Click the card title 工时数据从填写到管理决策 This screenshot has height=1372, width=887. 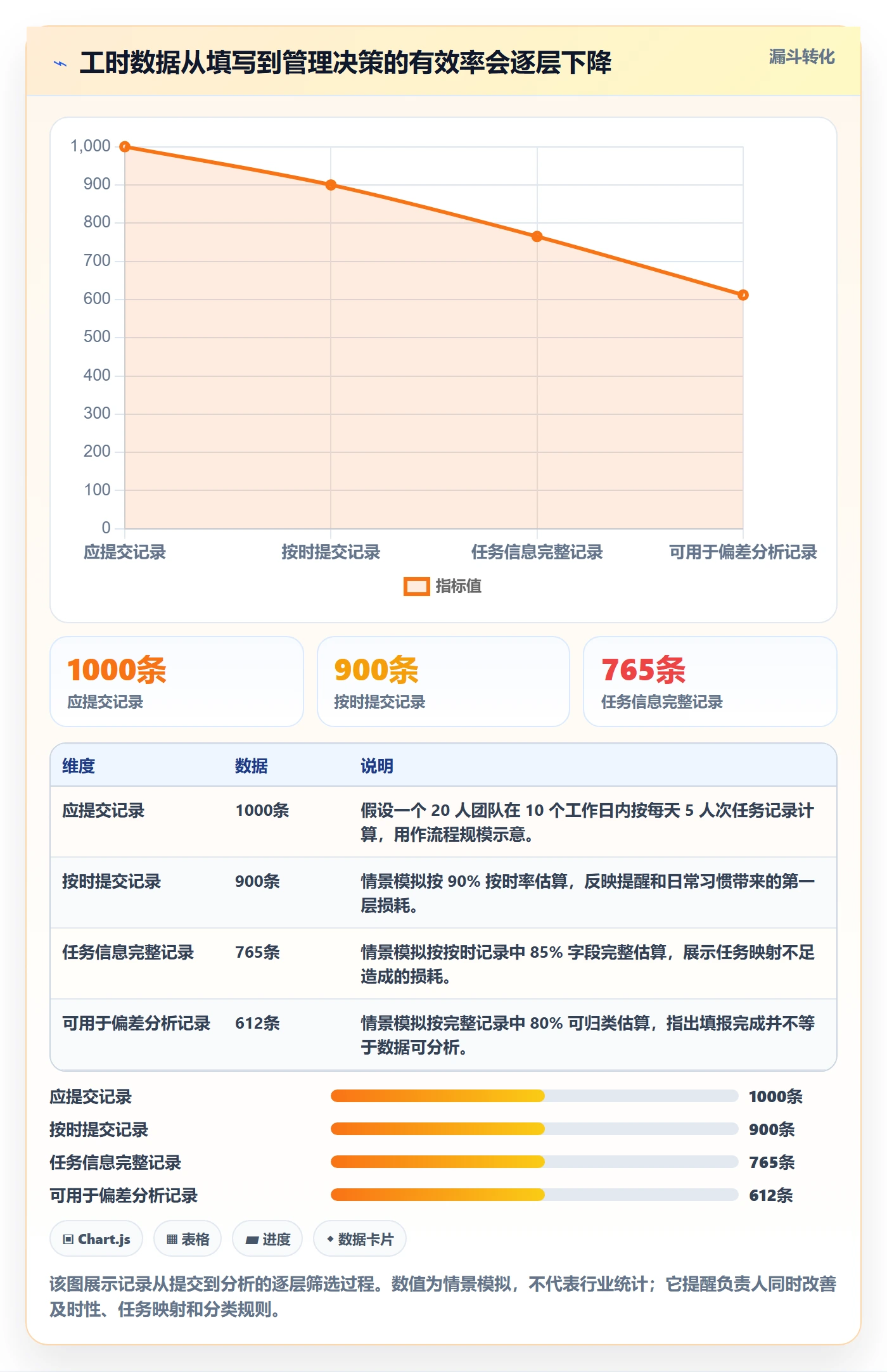[345, 63]
